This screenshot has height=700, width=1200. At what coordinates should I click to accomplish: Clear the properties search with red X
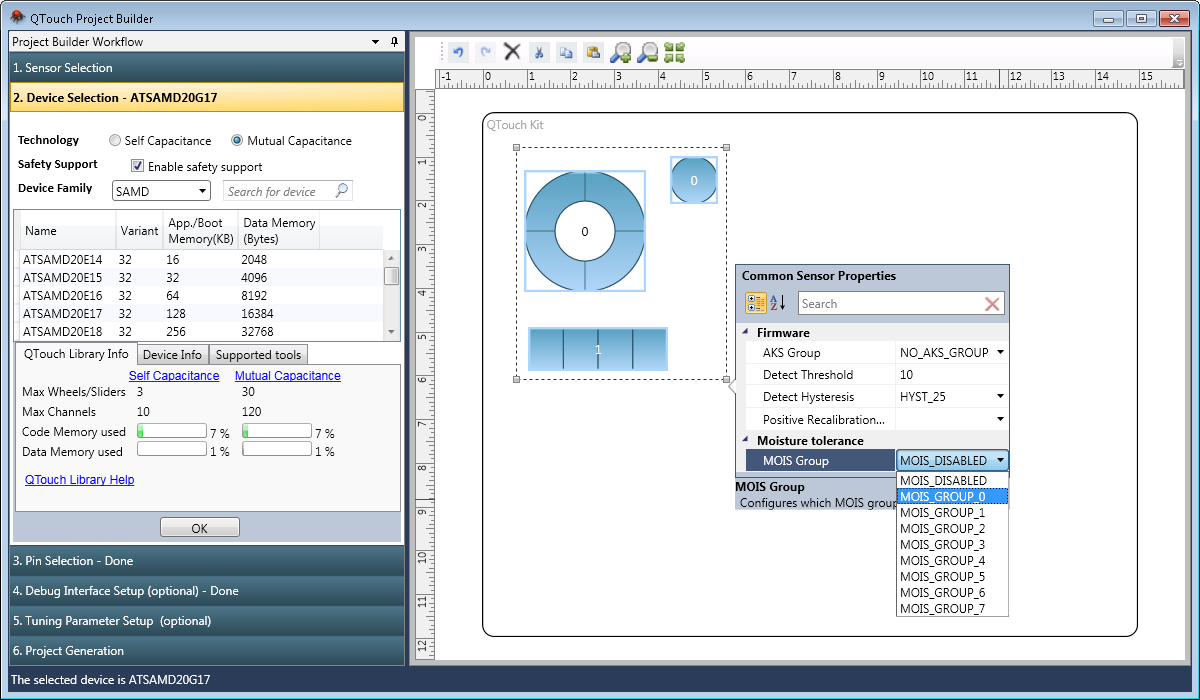click(x=992, y=304)
